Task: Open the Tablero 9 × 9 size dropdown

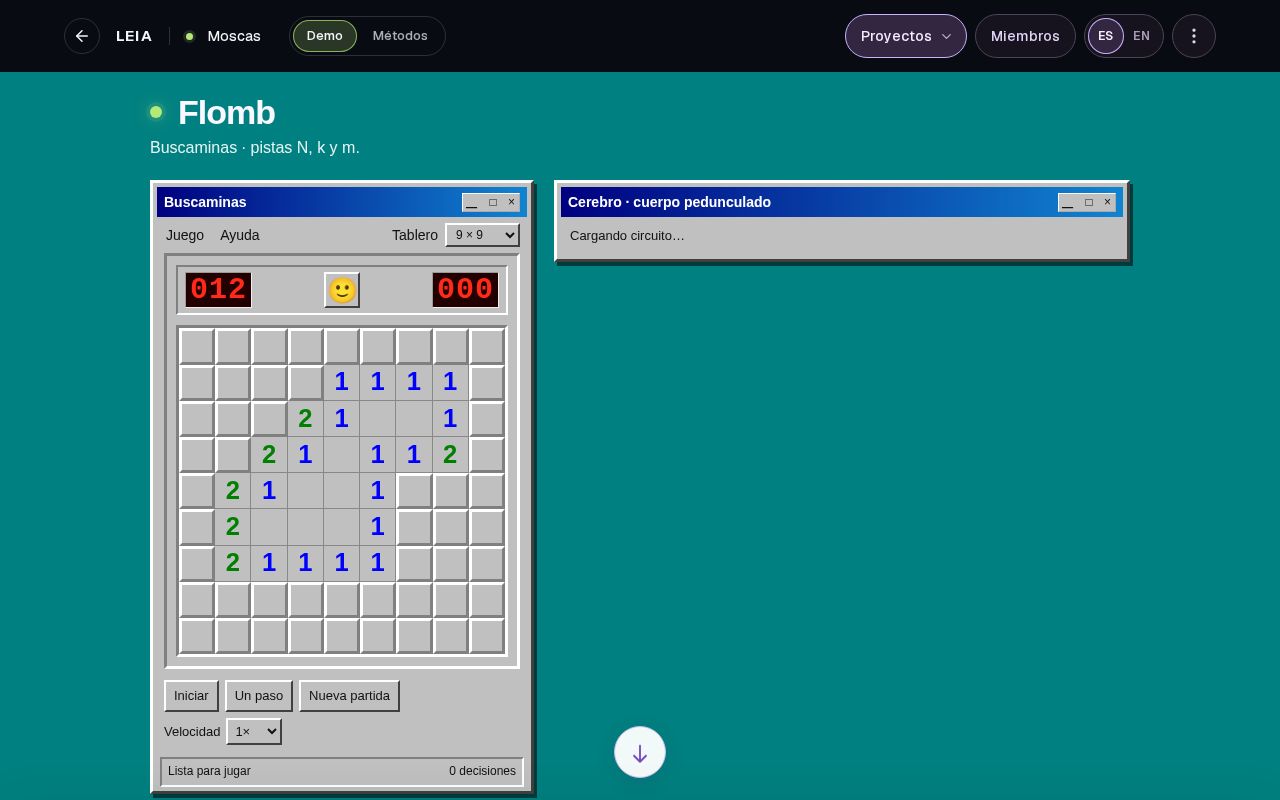Action: click(x=482, y=235)
